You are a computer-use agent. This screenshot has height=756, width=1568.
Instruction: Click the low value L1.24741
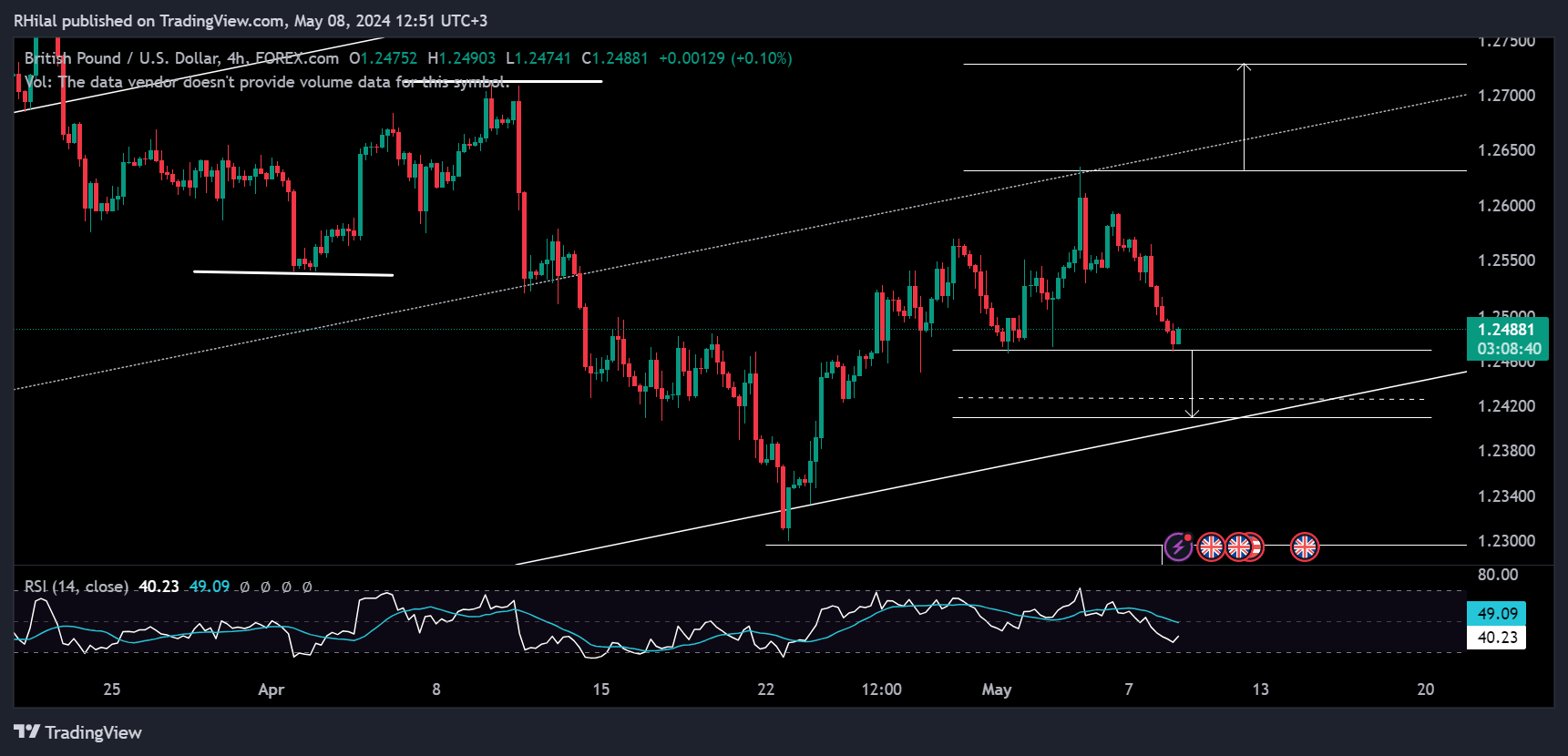pyautogui.click(x=538, y=58)
